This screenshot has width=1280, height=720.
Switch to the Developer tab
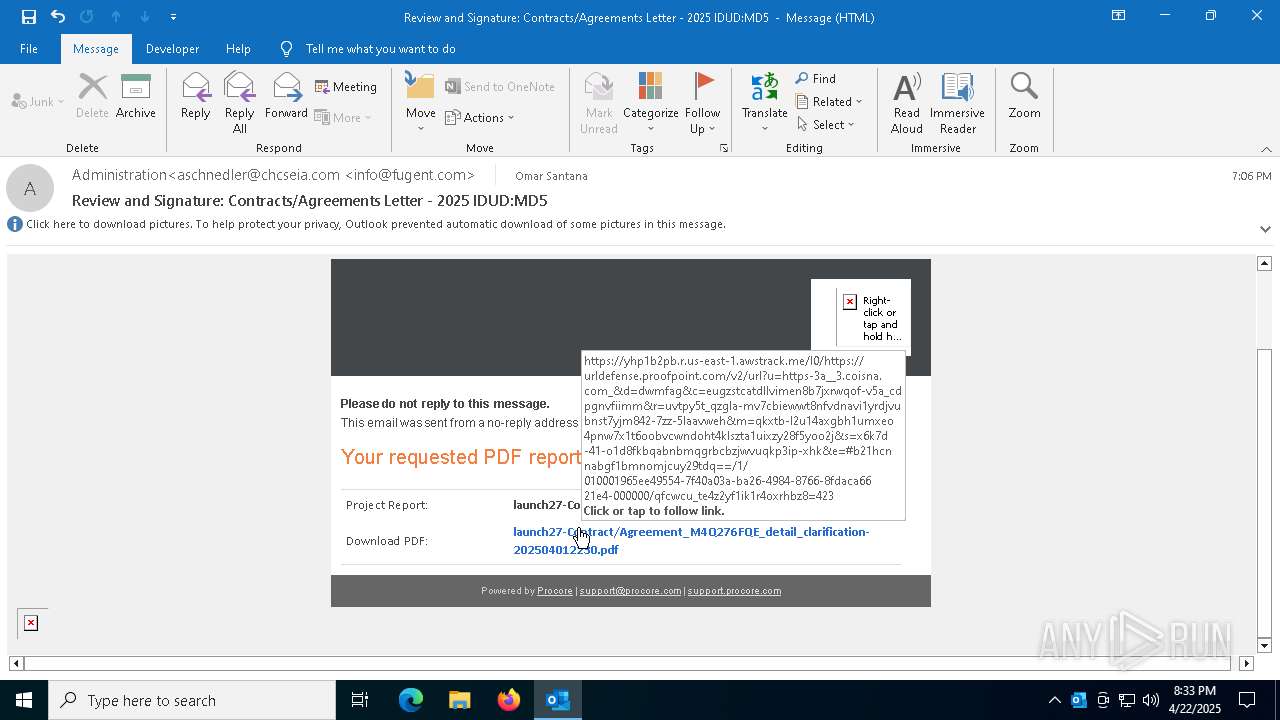(x=172, y=48)
